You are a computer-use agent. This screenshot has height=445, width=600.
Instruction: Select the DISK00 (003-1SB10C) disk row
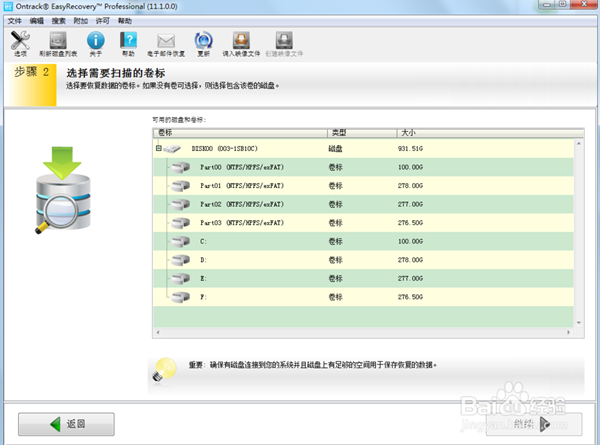pyautogui.click(x=363, y=148)
